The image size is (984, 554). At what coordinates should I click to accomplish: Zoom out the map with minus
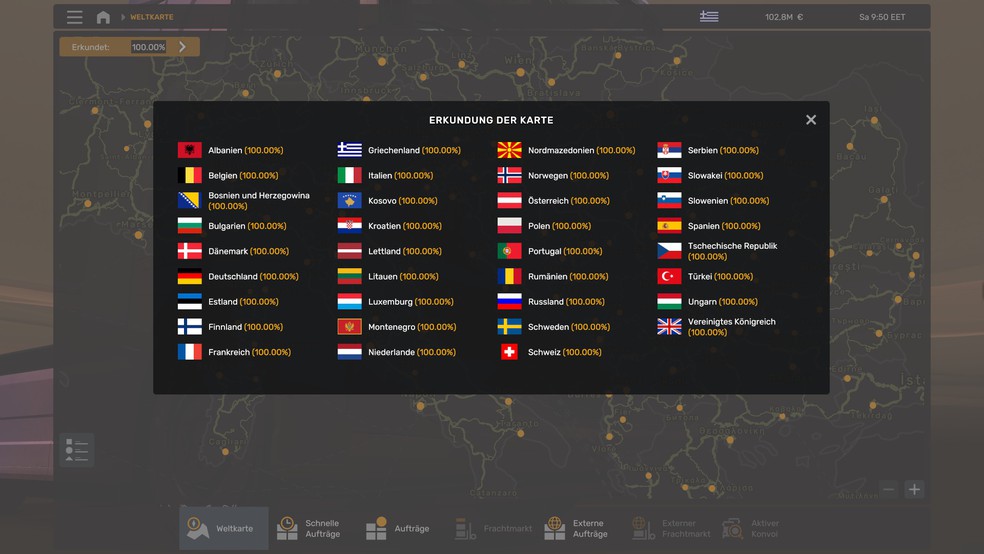tap(888, 489)
